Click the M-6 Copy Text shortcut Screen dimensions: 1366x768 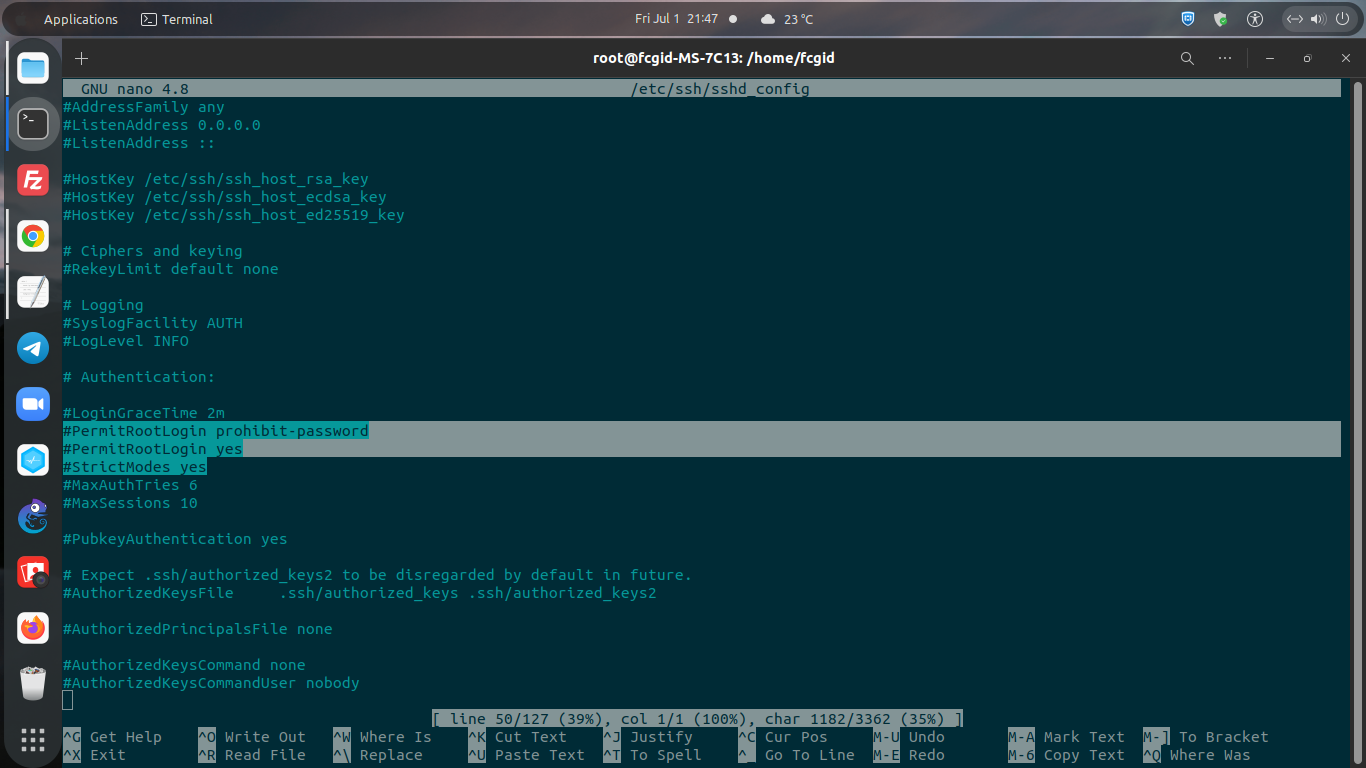1066,755
